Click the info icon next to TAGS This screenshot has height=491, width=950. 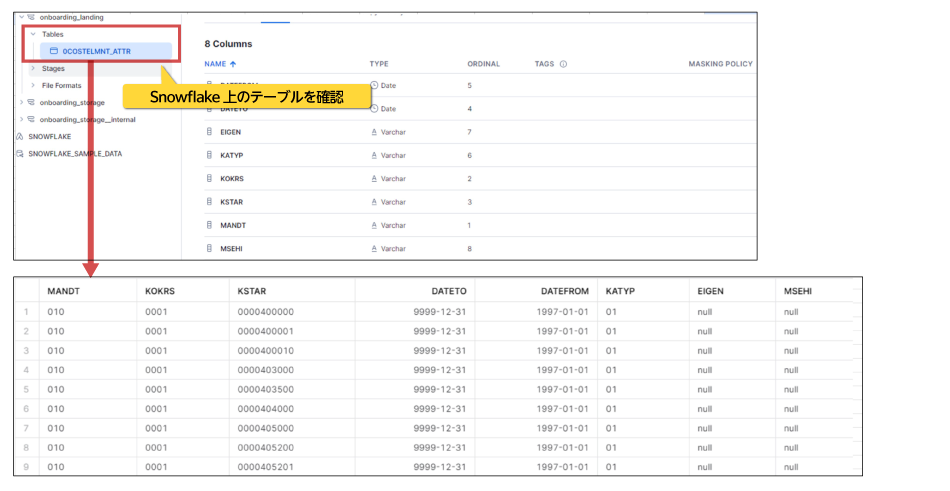(564, 64)
